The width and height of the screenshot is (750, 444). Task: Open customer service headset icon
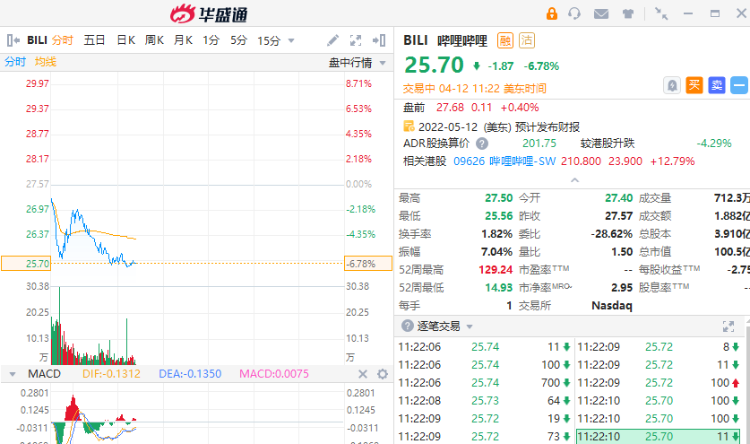coord(575,13)
